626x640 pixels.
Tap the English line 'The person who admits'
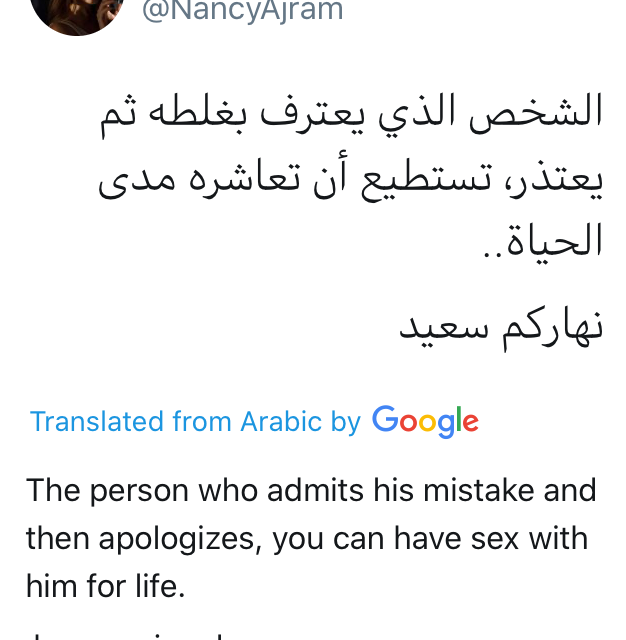click(311, 490)
